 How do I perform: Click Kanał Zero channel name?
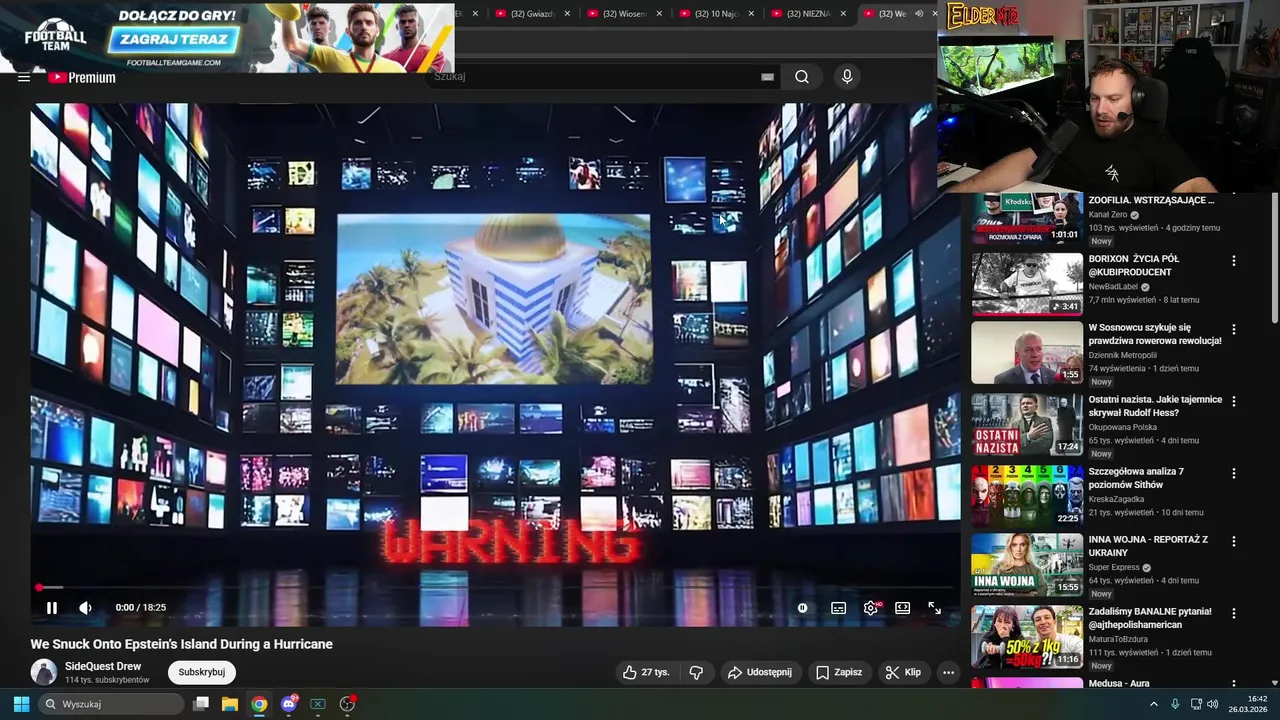(x=1108, y=214)
